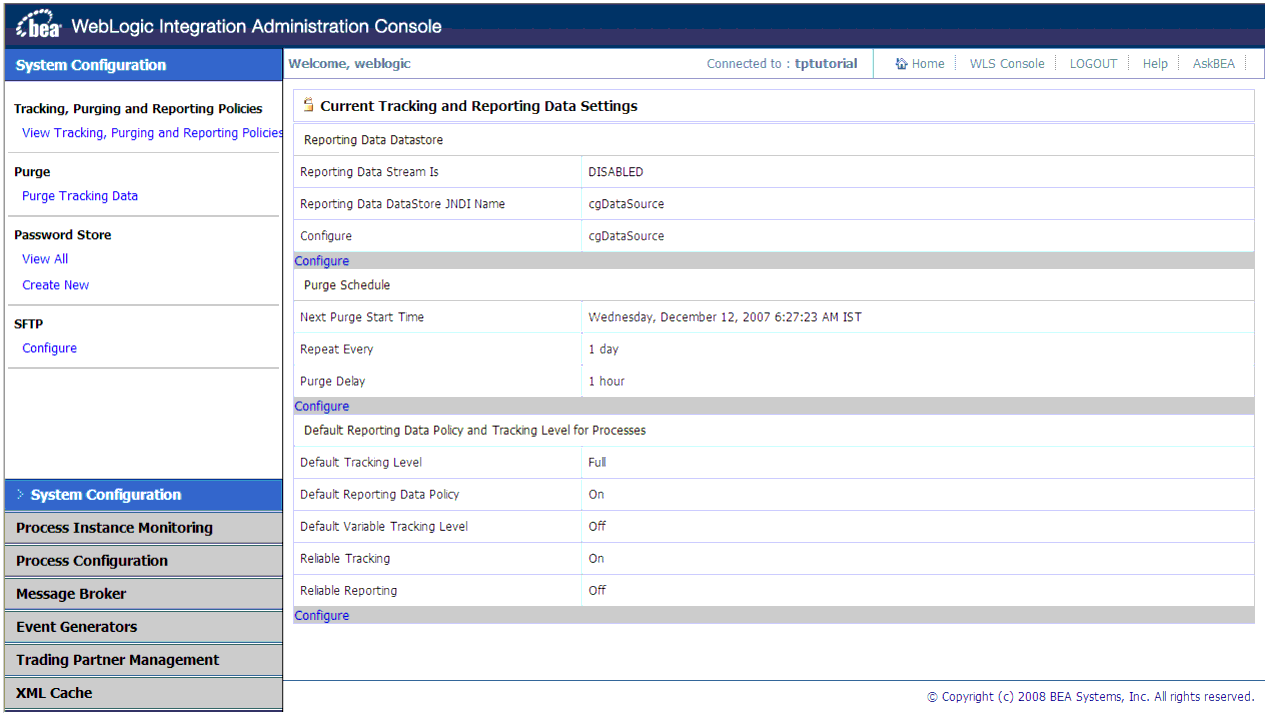Click the Reliable Tracking label

click(345, 558)
